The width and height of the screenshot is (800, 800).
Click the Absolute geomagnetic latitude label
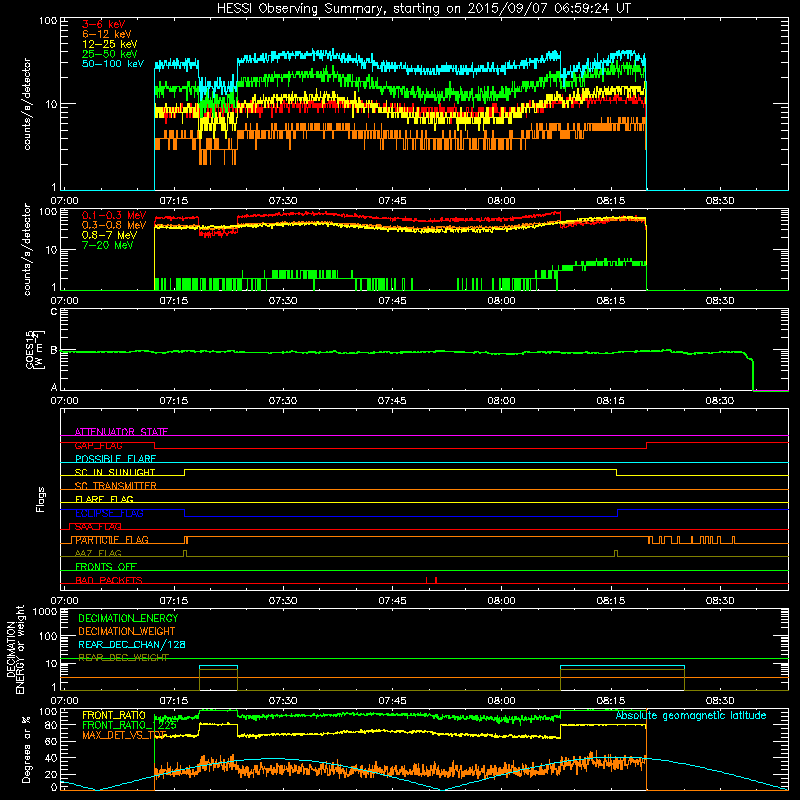[x=691, y=715]
